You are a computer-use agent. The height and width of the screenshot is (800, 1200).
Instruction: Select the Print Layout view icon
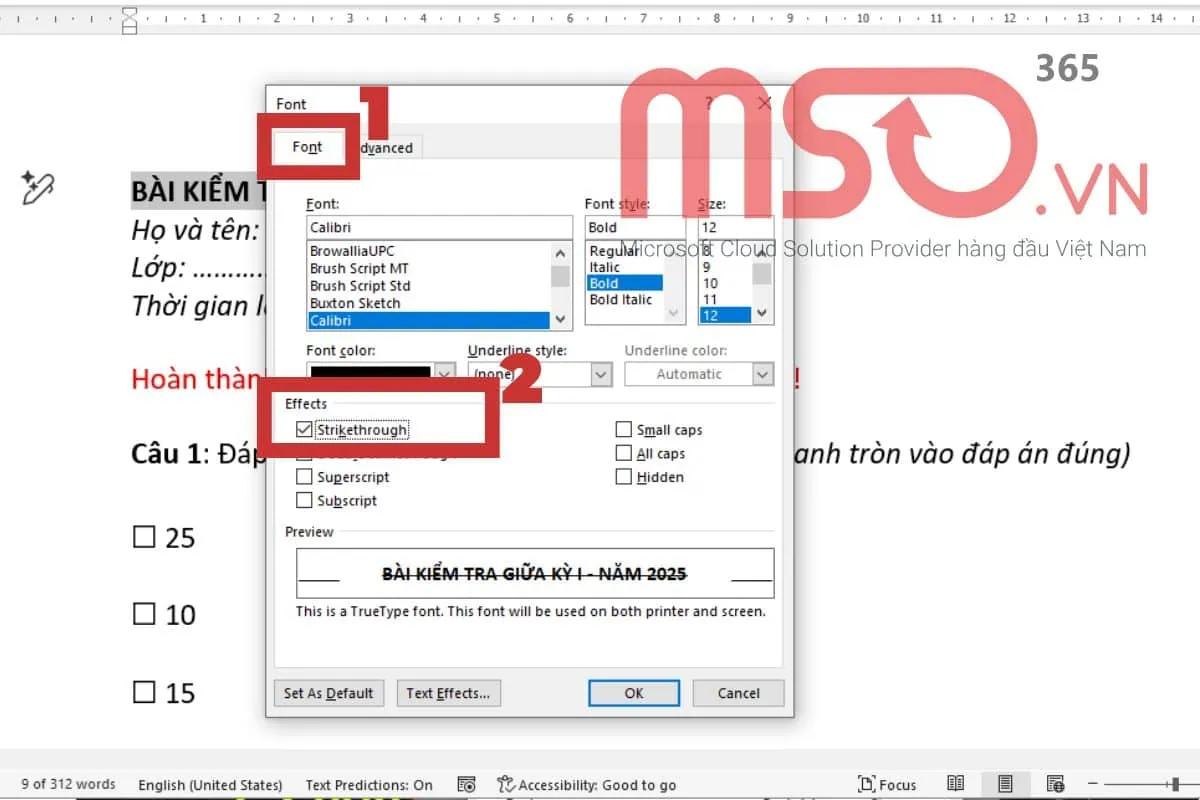(1005, 784)
